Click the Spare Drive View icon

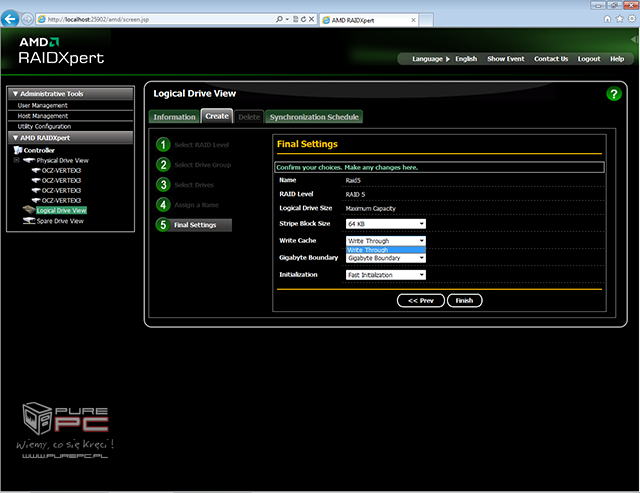(28, 221)
